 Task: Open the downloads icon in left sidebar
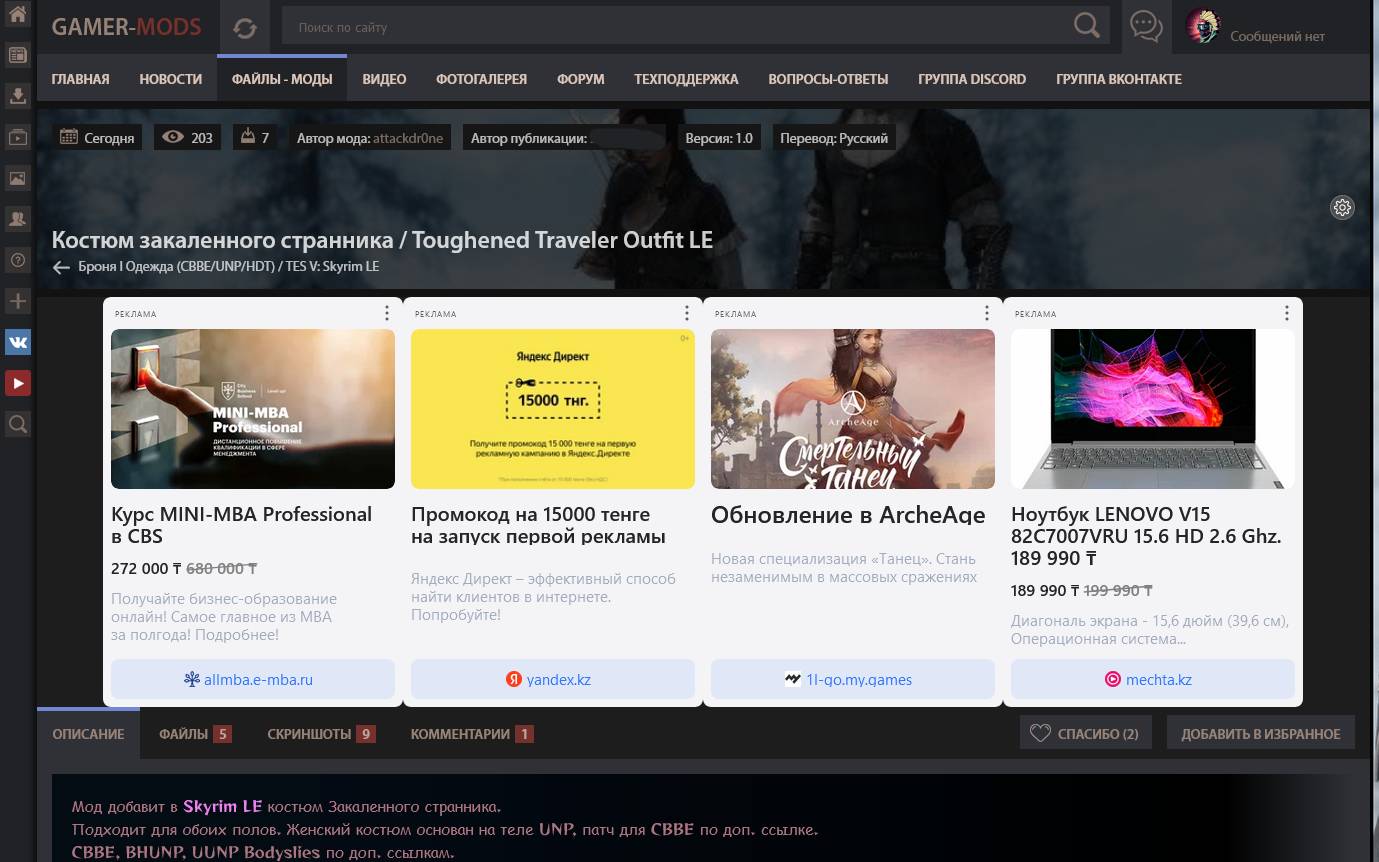click(17, 96)
